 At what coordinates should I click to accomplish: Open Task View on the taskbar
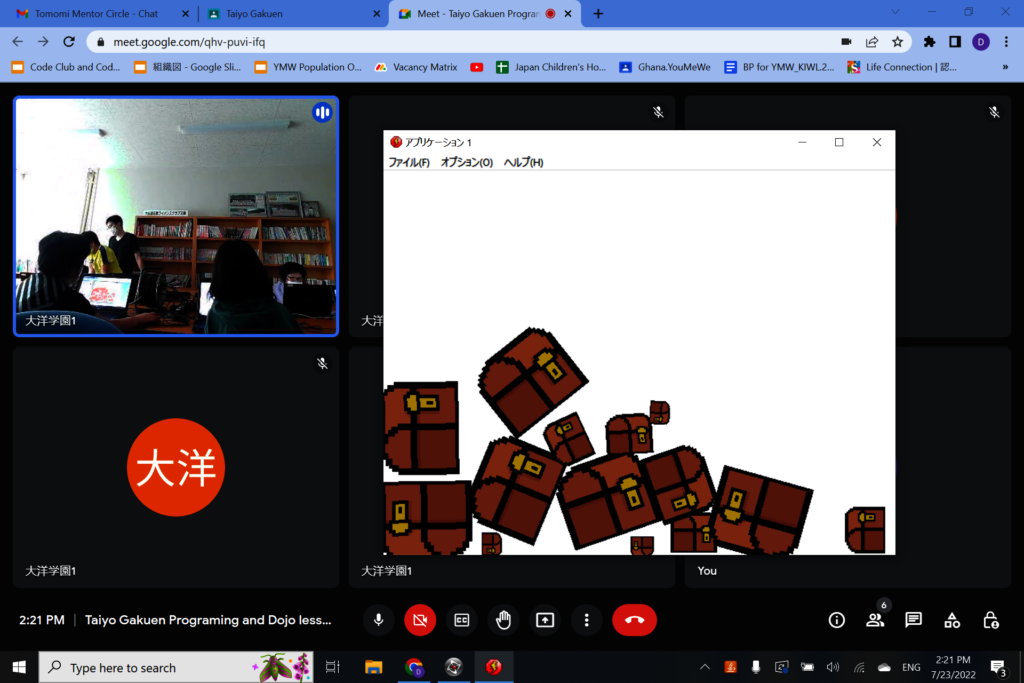pos(332,667)
